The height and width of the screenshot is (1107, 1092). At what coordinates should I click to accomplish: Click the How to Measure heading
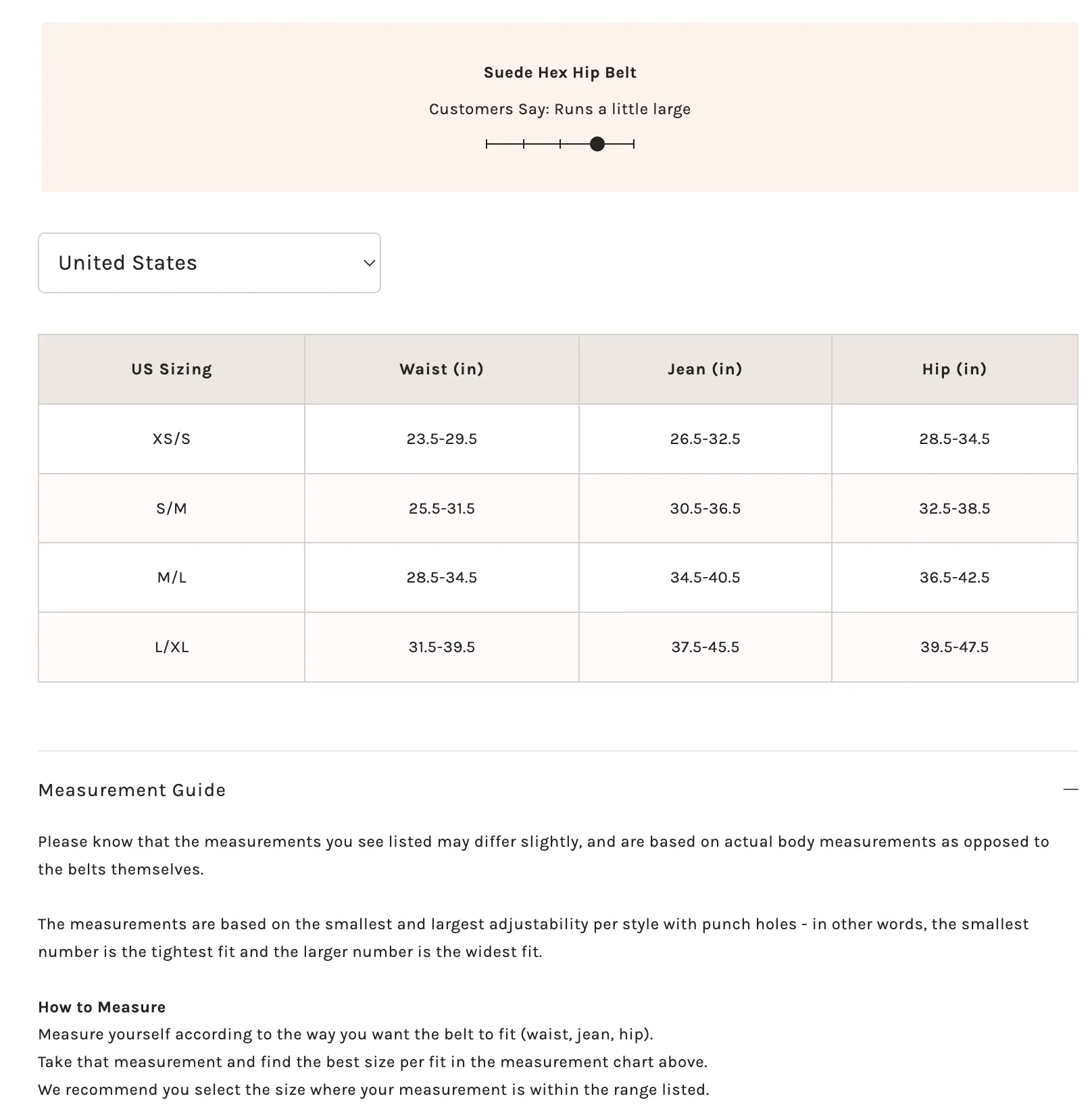pyautogui.click(x=102, y=1007)
